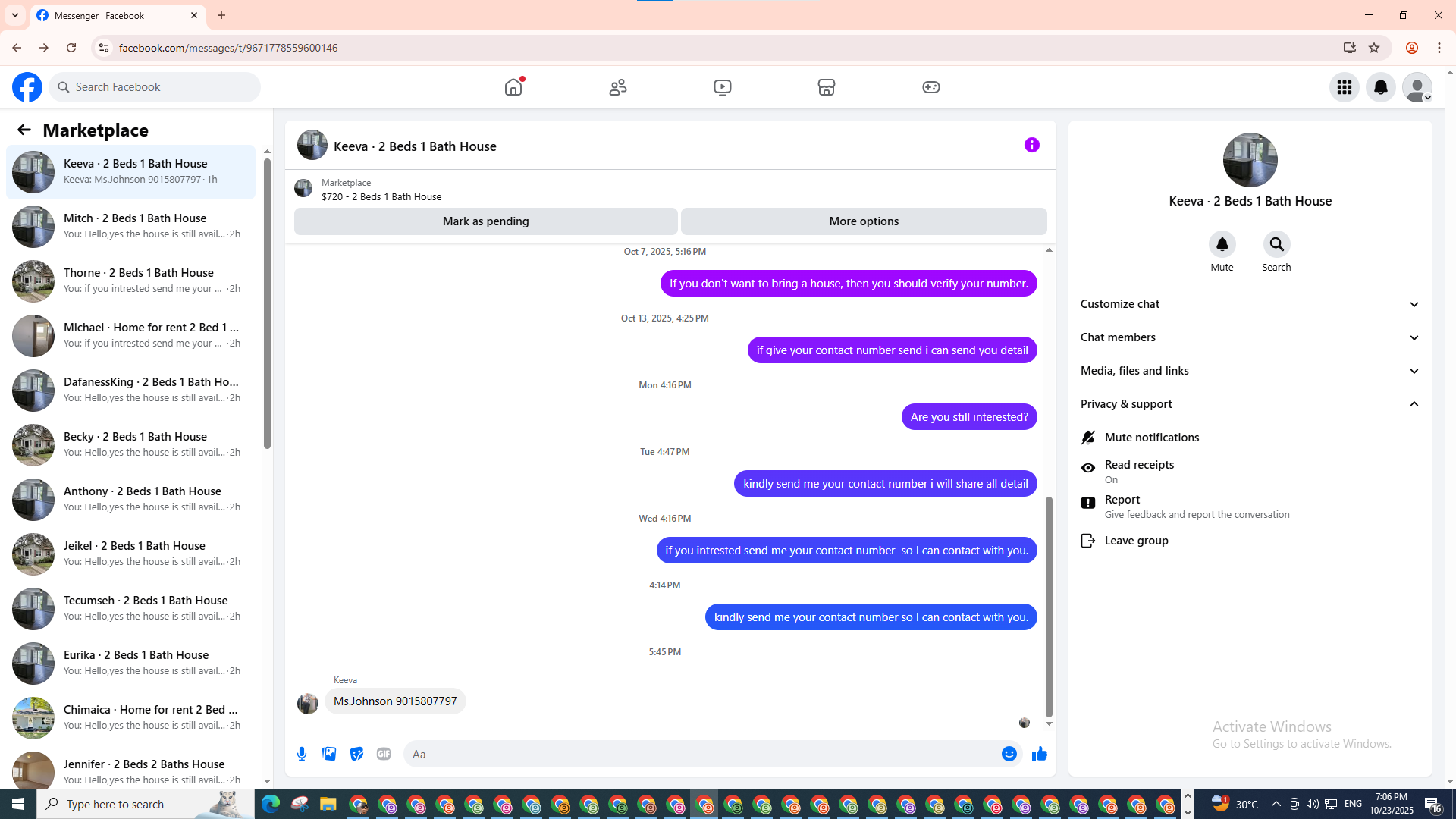Mute the chat using bell icon
Image resolution: width=1456 pixels, height=819 pixels.
coord(1222,244)
